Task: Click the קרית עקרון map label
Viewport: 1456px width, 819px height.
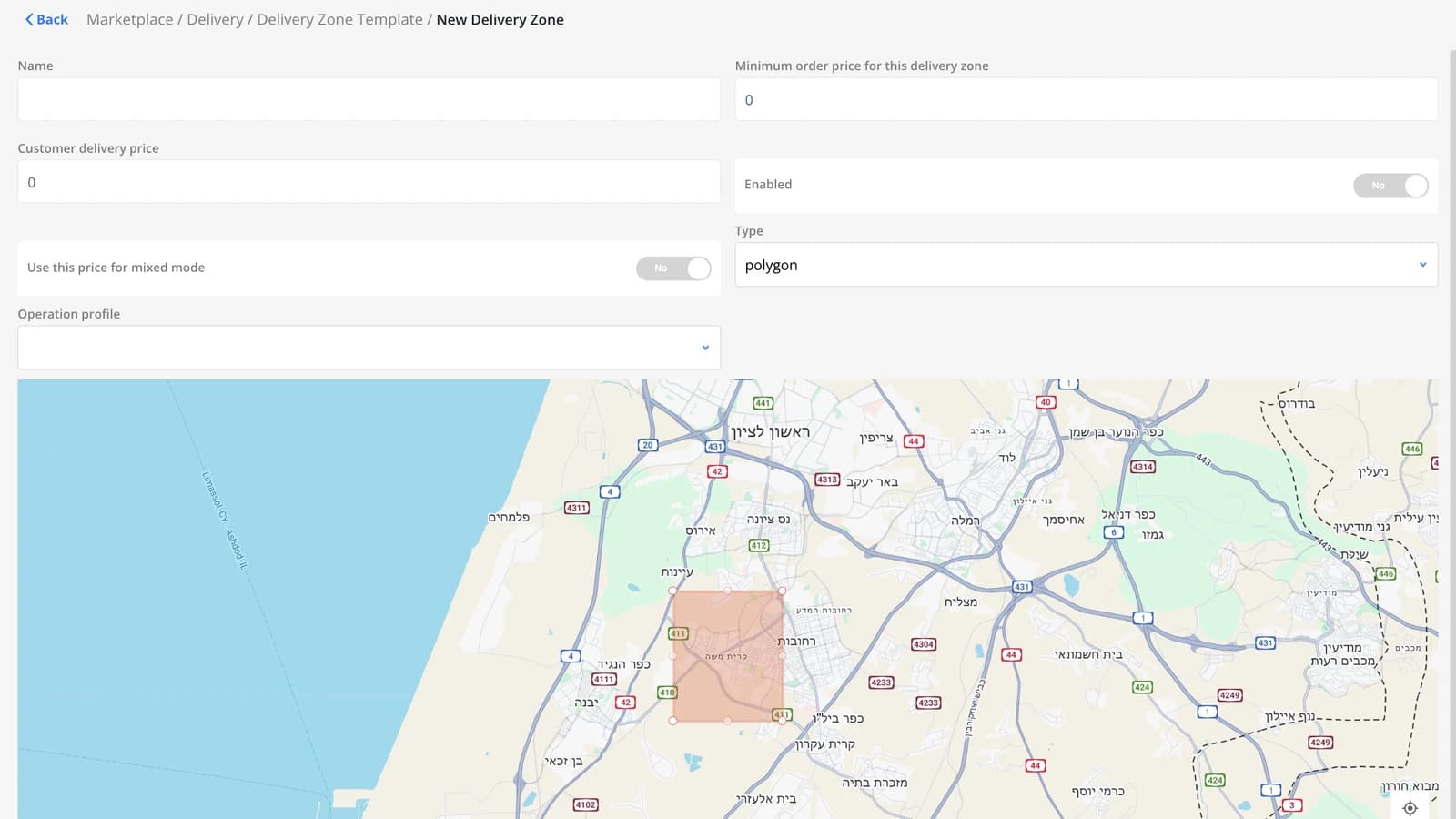Action: click(x=825, y=744)
